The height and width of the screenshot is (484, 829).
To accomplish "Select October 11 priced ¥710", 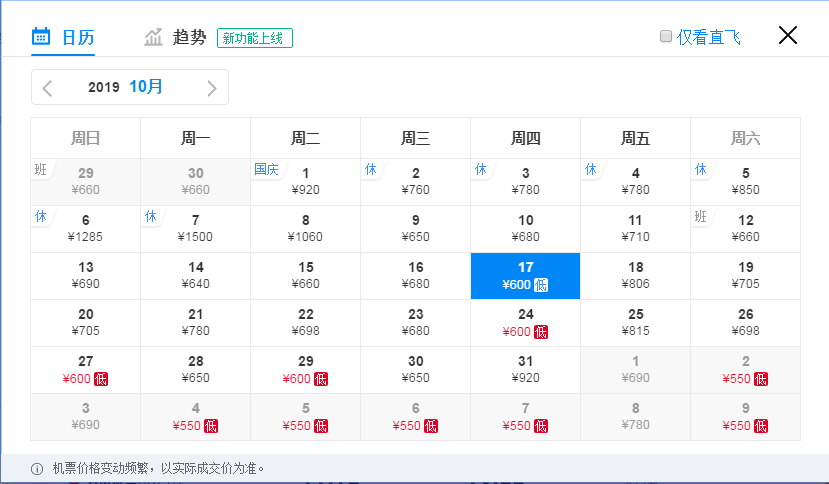I will (635, 229).
